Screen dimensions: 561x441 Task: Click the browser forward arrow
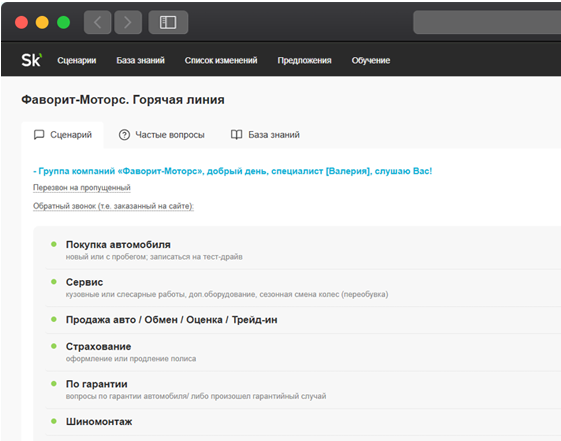click(x=128, y=22)
